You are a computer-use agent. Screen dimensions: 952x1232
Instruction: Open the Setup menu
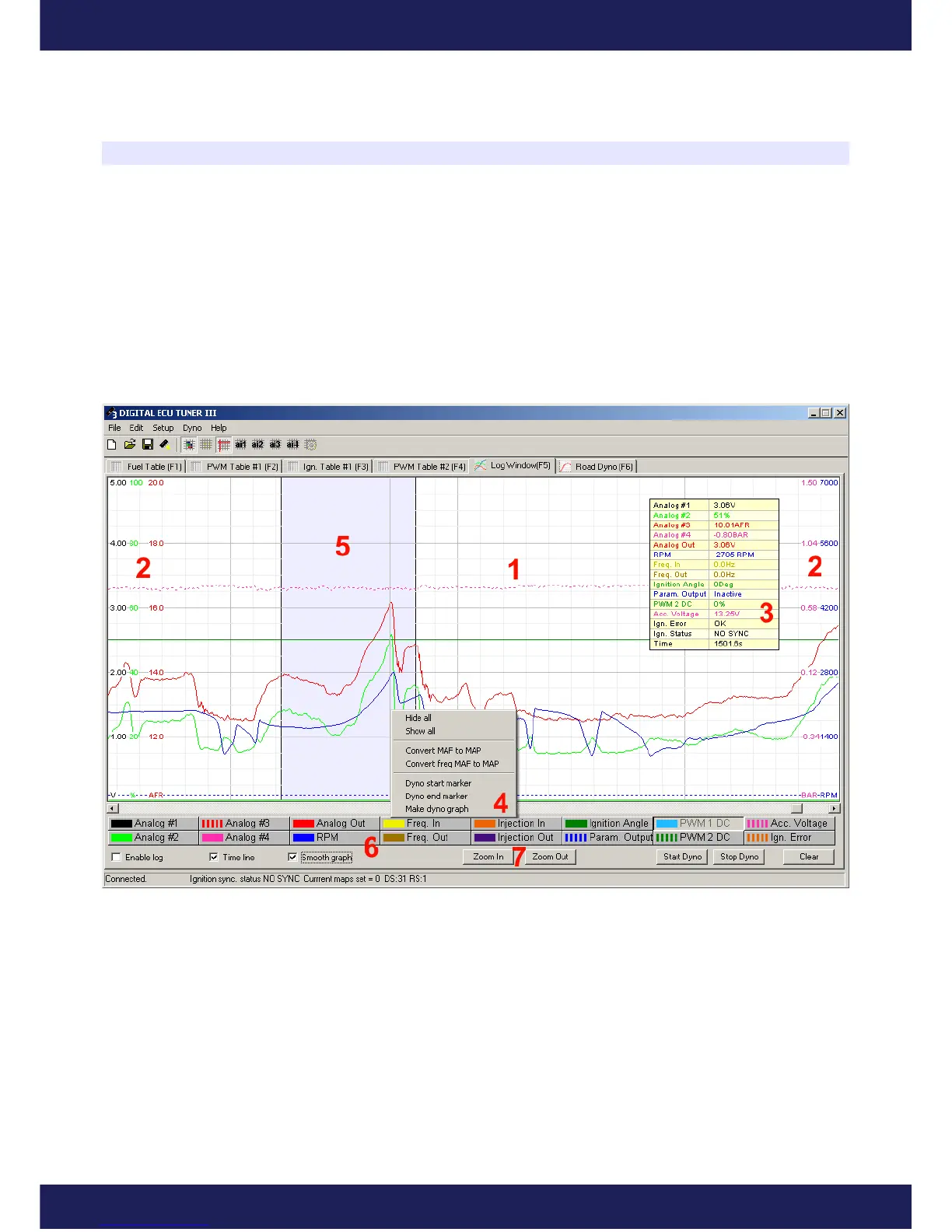(x=163, y=428)
